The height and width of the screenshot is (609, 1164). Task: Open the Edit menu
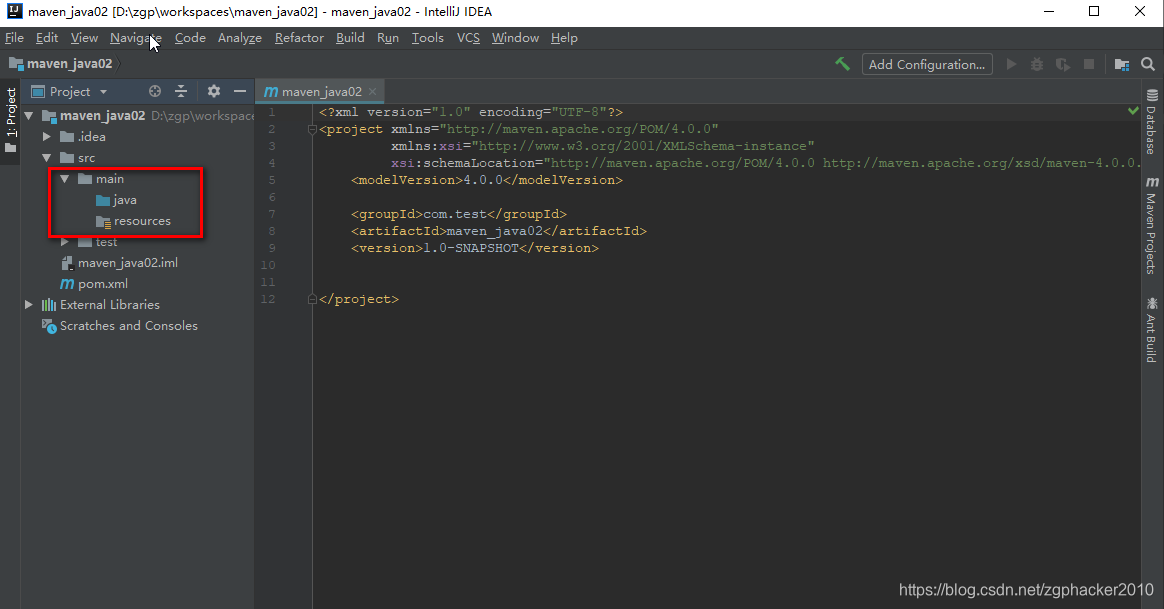[x=47, y=38]
